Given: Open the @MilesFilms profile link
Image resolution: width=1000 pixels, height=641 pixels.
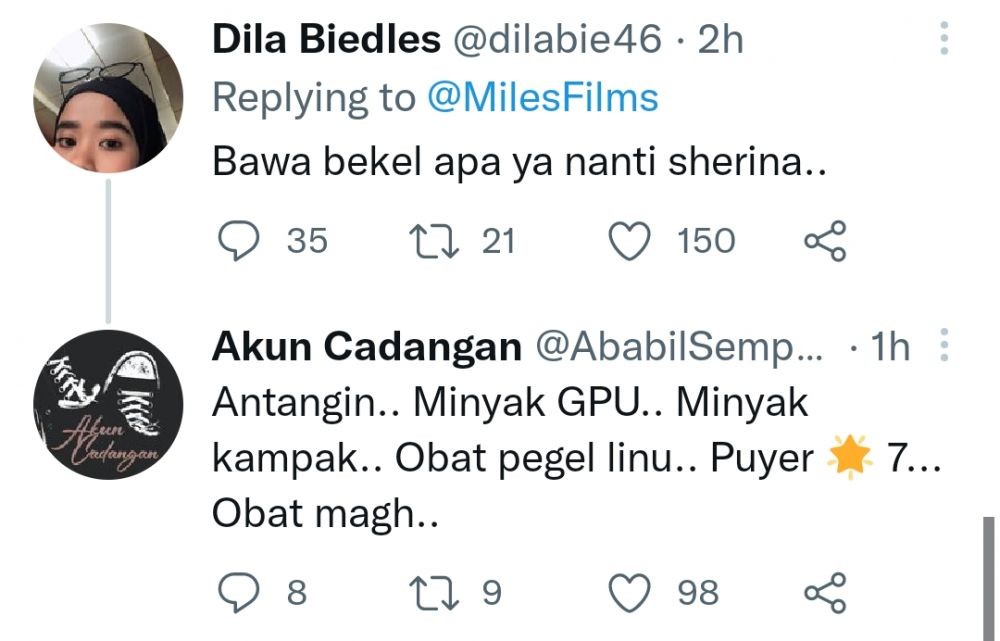Looking at the screenshot, I should tap(542, 98).
